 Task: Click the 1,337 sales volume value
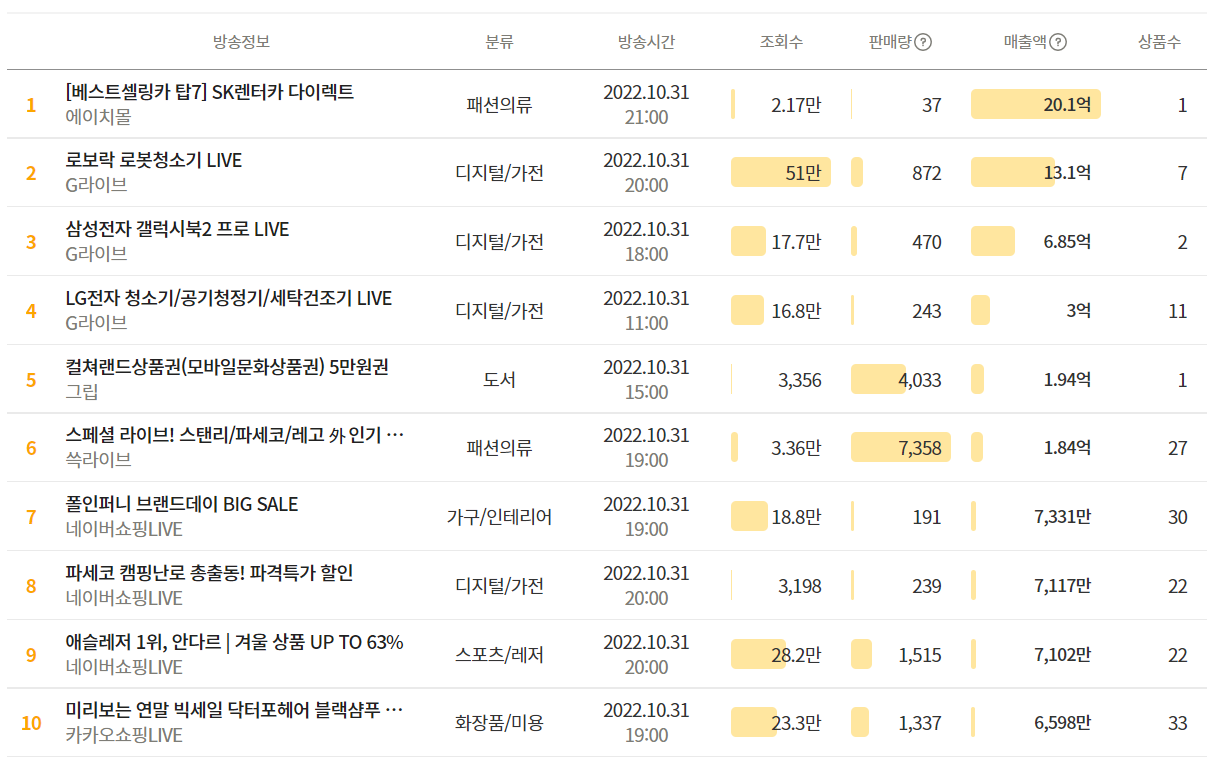pos(920,723)
